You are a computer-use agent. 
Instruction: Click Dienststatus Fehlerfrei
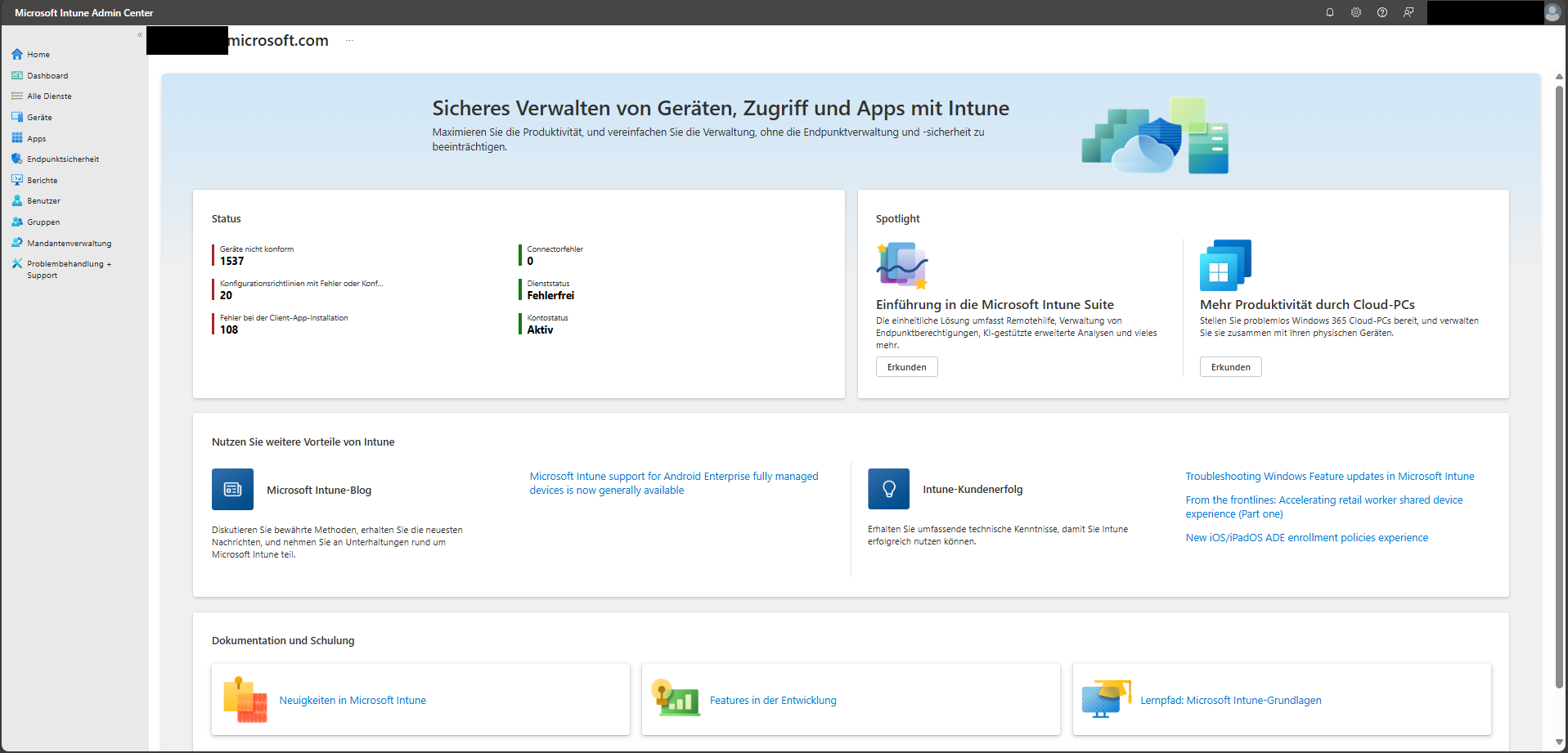[x=550, y=295]
